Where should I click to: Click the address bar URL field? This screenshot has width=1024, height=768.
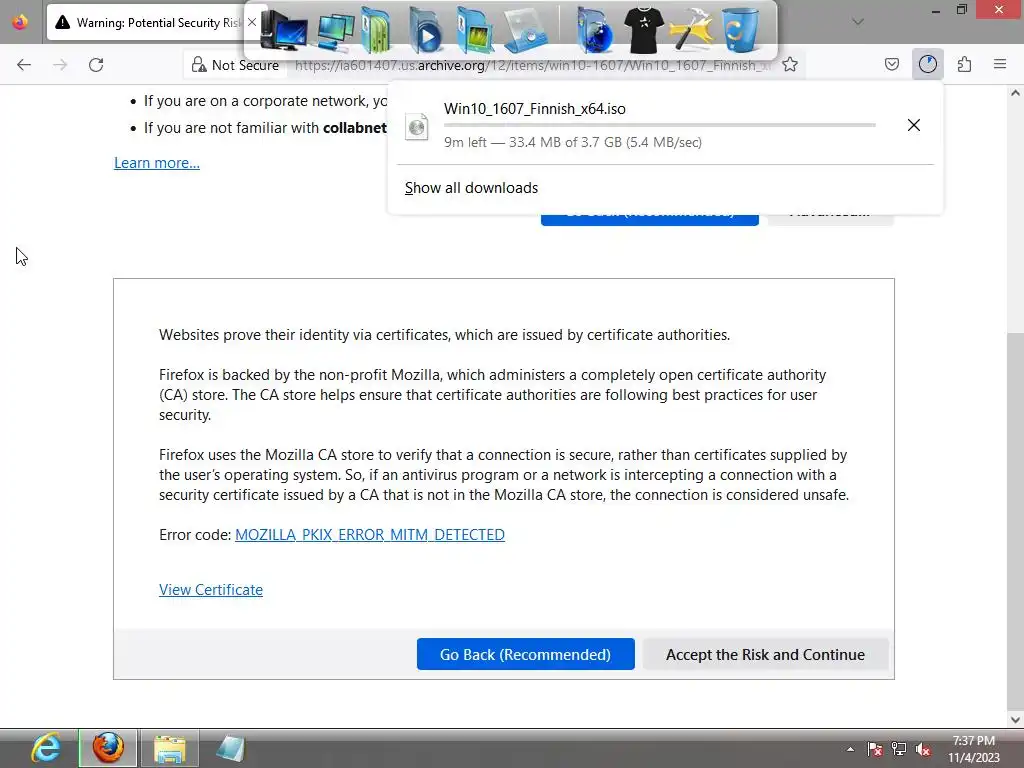point(532,65)
